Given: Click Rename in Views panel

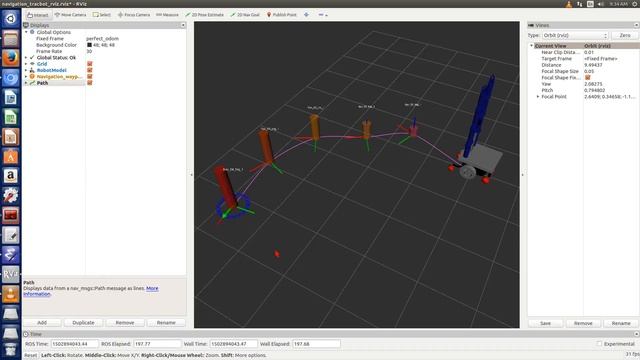Looking at the screenshot, I should click(x=621, y=323).
